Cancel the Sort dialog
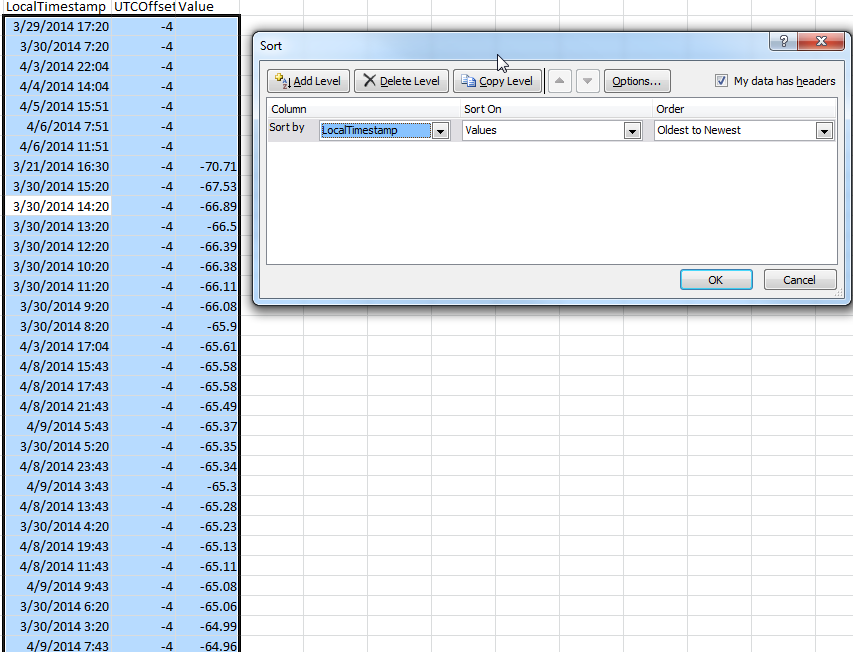This screenshot has width=853, height=652. [x=799, y=280]
